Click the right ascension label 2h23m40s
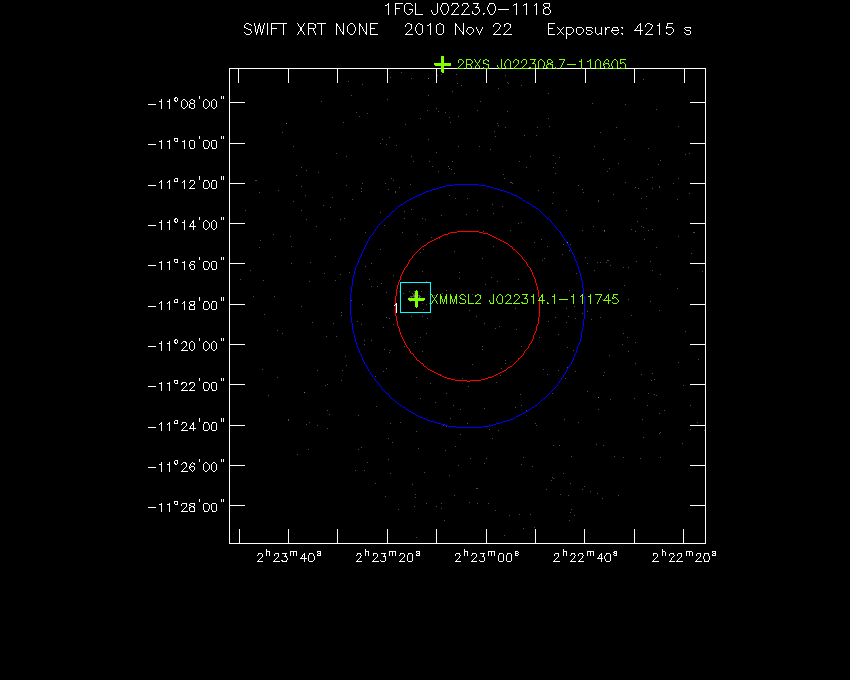The height and width of the screenshot is (680, 850). pyautogui.click(x=289, y=557)
